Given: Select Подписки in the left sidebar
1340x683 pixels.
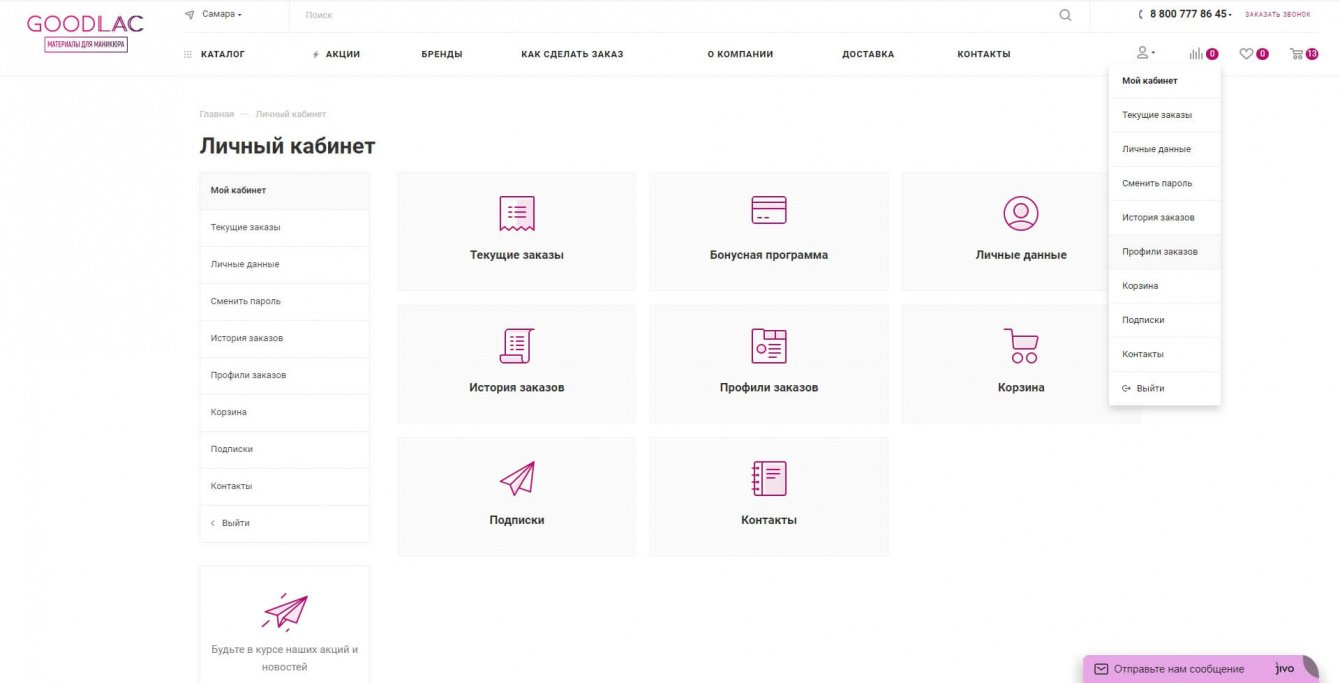Looking at the screenshot, I should 285,449.
